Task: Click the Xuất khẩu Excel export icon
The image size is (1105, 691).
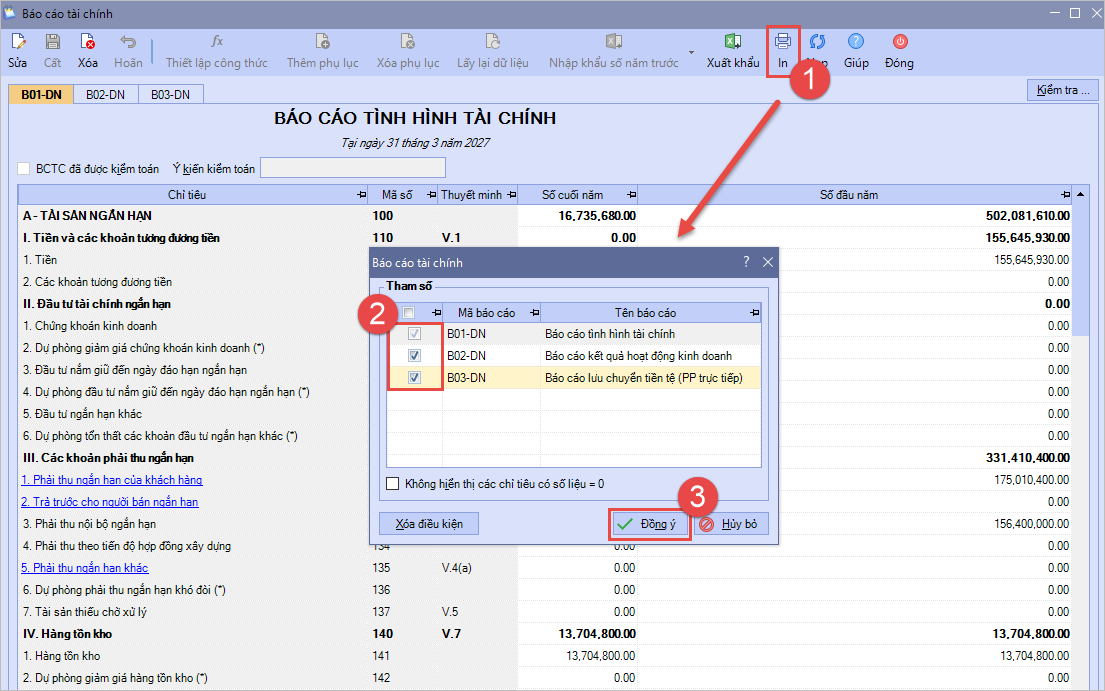Action: pyautogui.click(x=732, y=42)
